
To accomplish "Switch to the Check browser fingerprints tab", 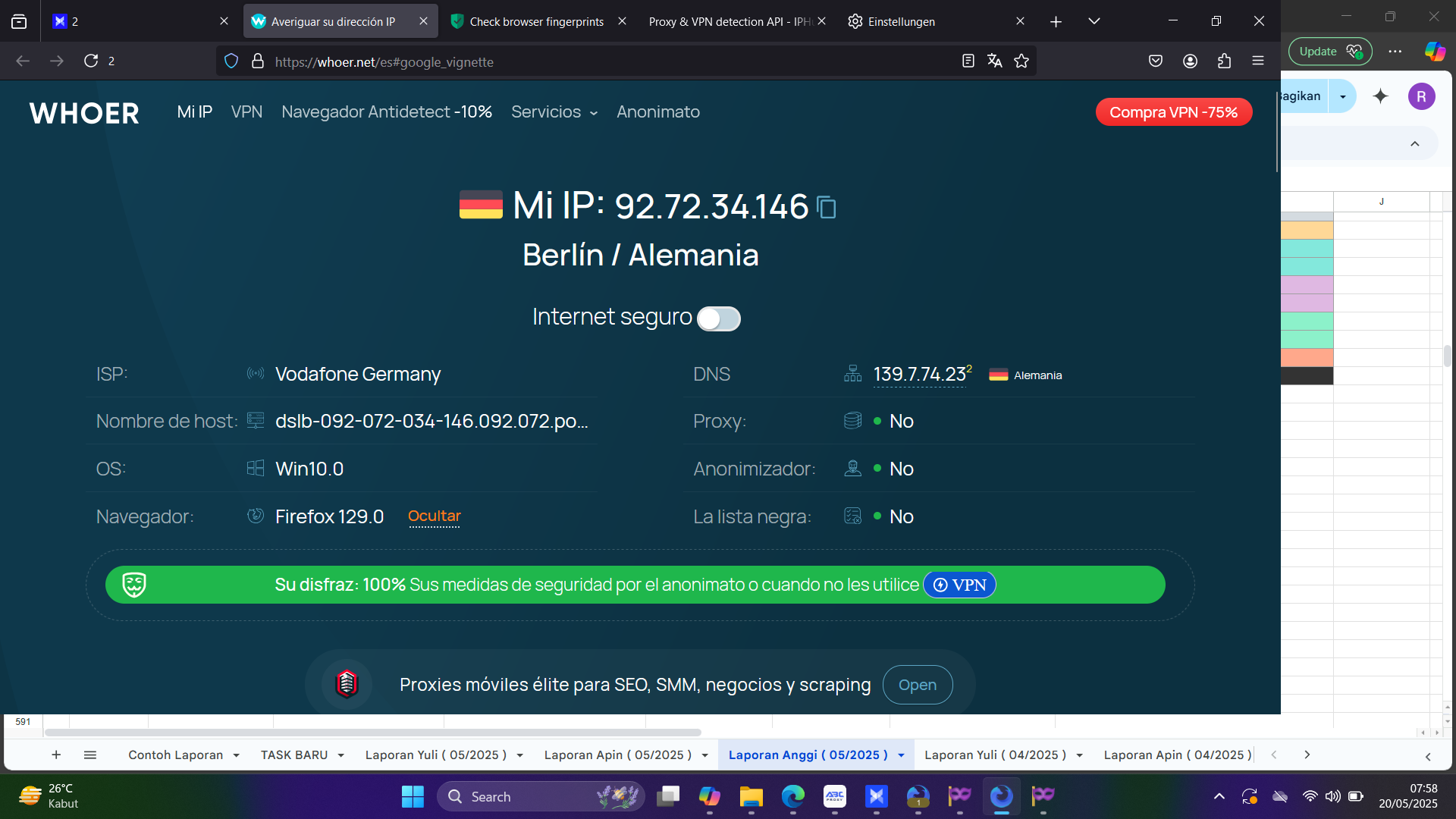I will click(538, 21).
